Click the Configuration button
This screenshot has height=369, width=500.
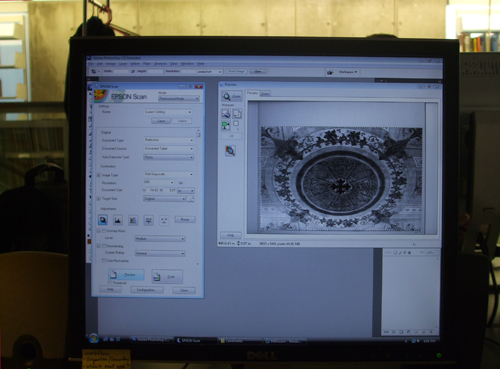pos(147,290)
